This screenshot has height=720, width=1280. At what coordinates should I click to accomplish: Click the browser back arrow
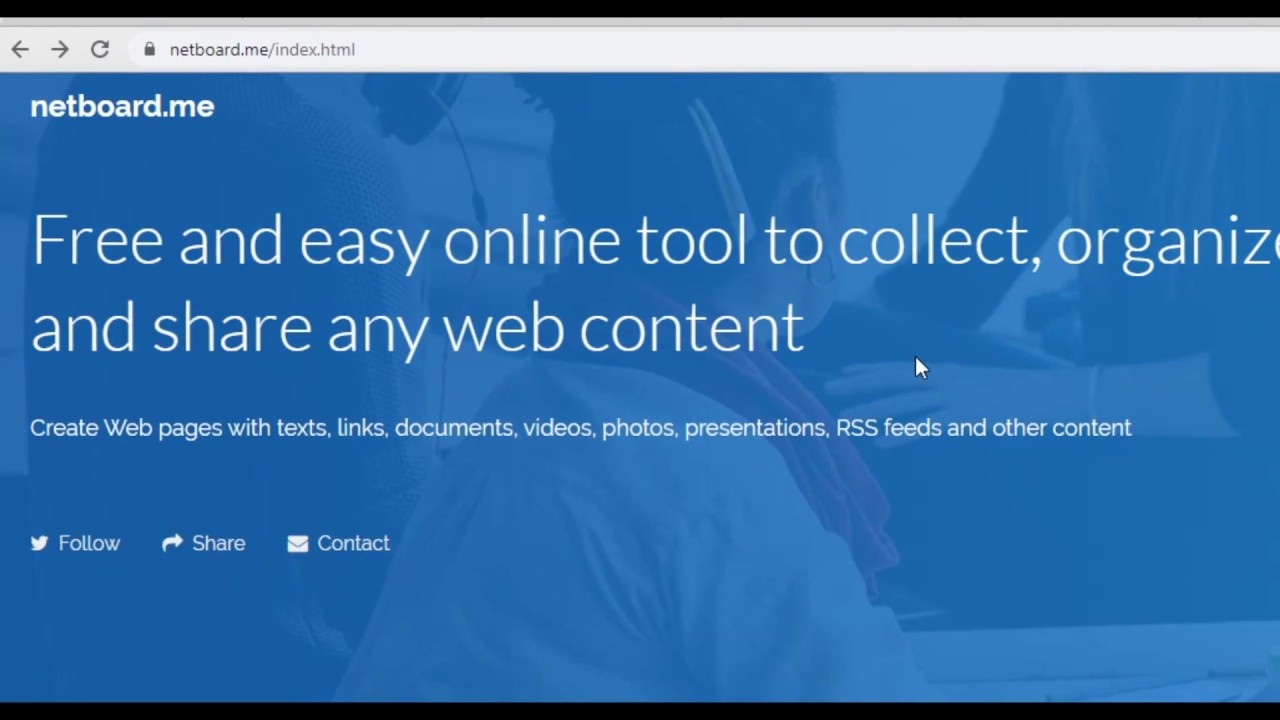pyautogui.click(x=20, y=49)
